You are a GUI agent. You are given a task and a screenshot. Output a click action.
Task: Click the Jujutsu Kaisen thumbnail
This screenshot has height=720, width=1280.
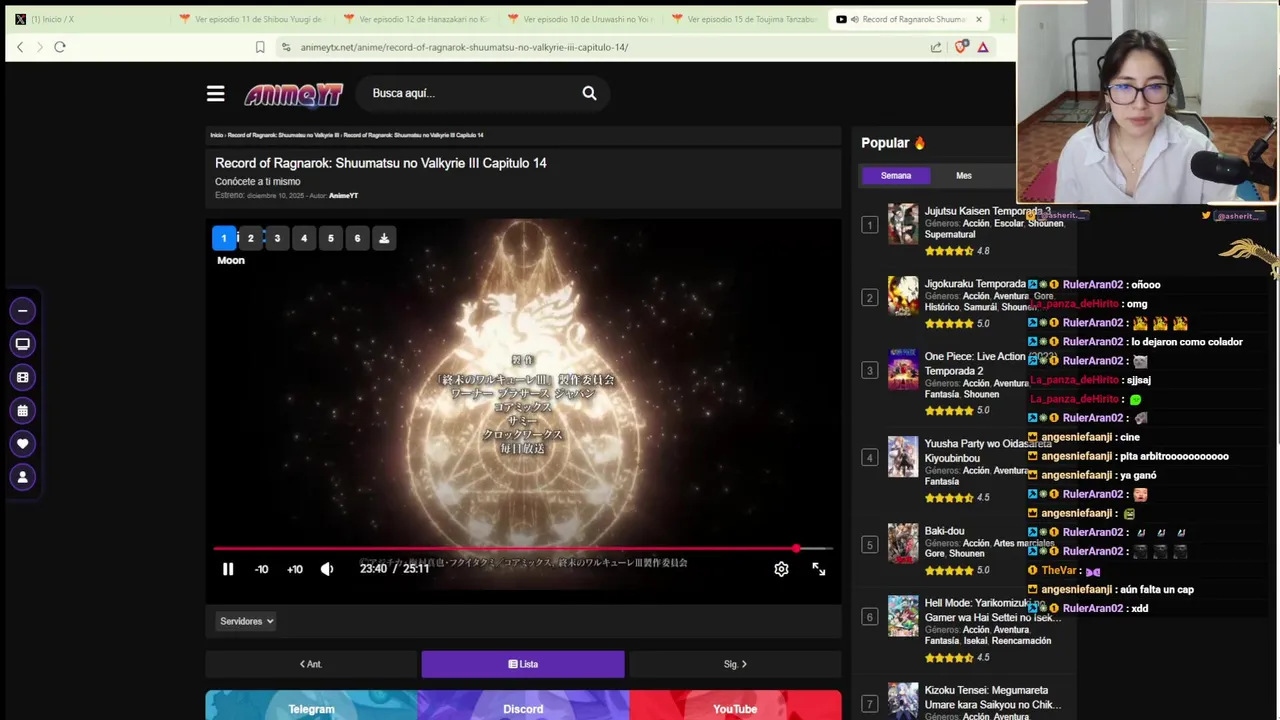(x=903, y=224)
